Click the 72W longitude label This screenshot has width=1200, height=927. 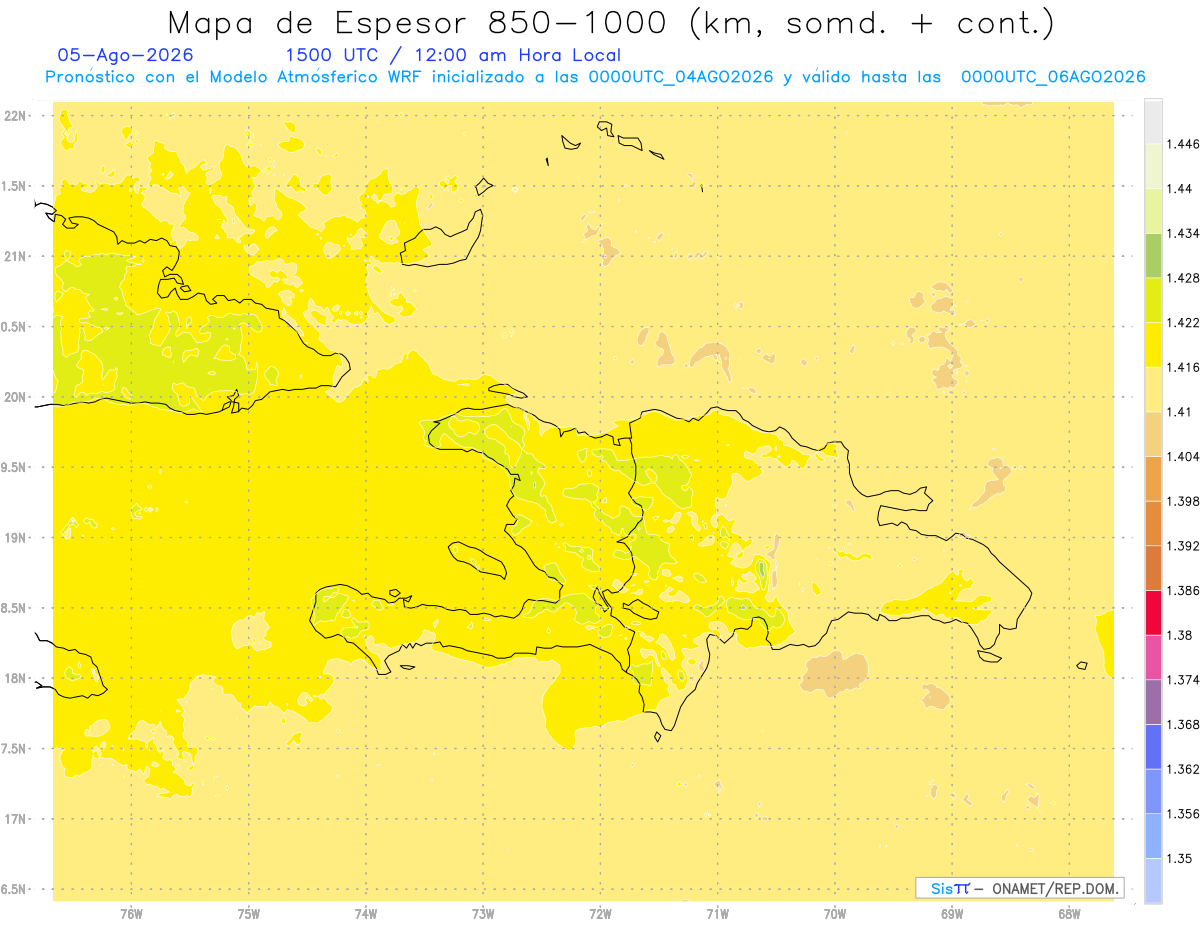600,914
